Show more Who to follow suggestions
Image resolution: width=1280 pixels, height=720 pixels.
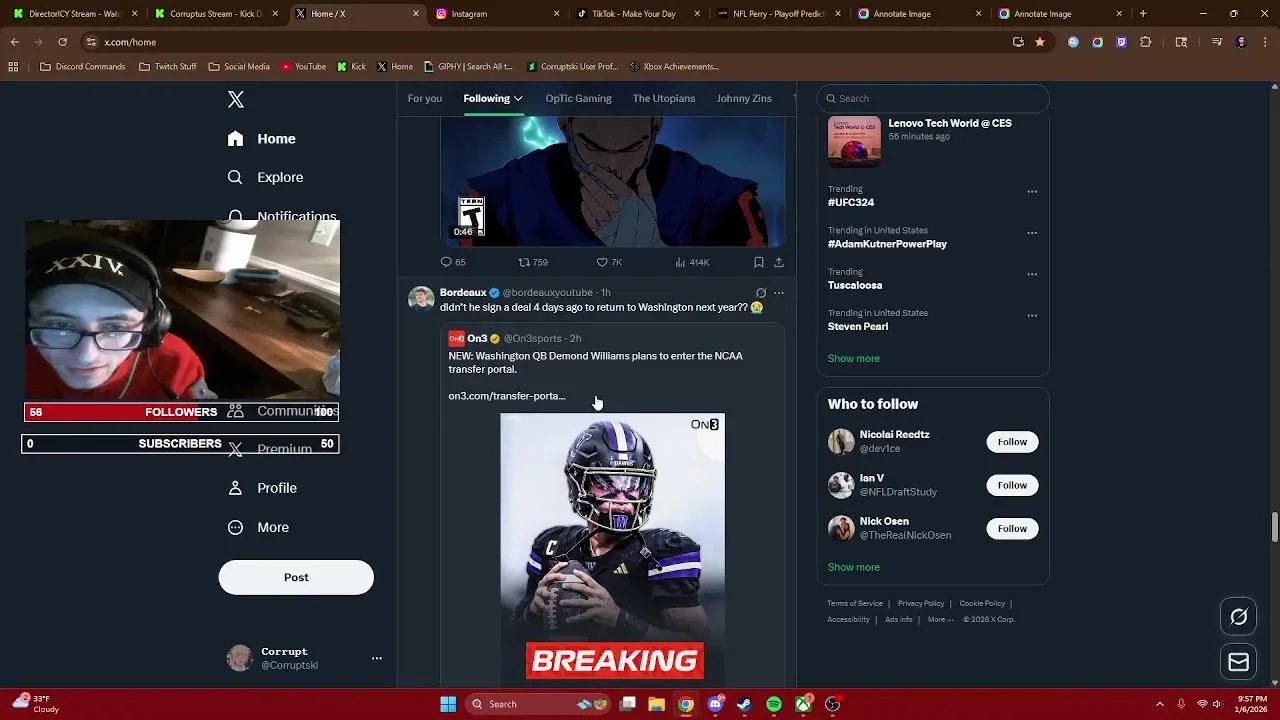(x=854, y=567)
